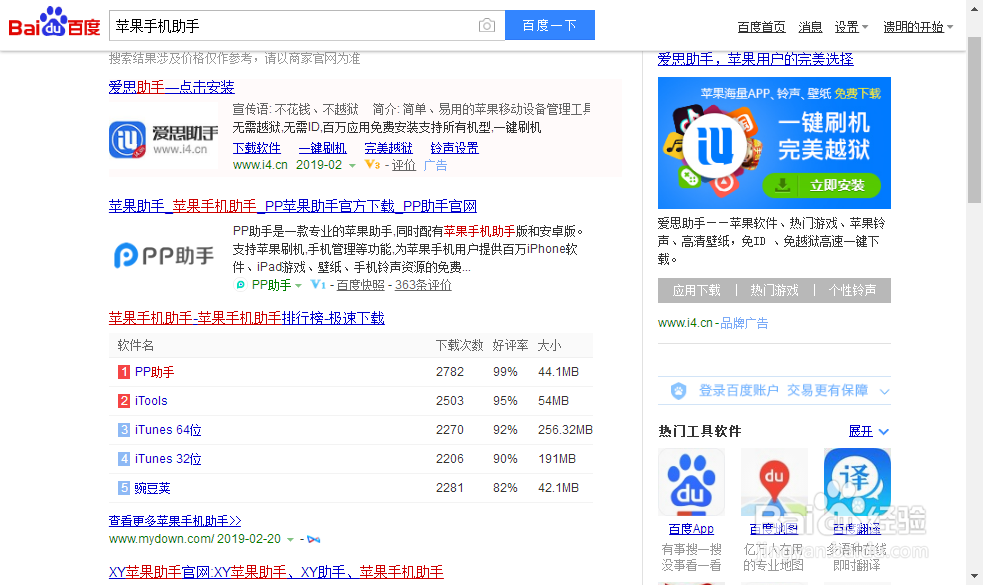The image size is (983, 585).
Task: Select the 应用下载 tab
Action: [697, 290]
